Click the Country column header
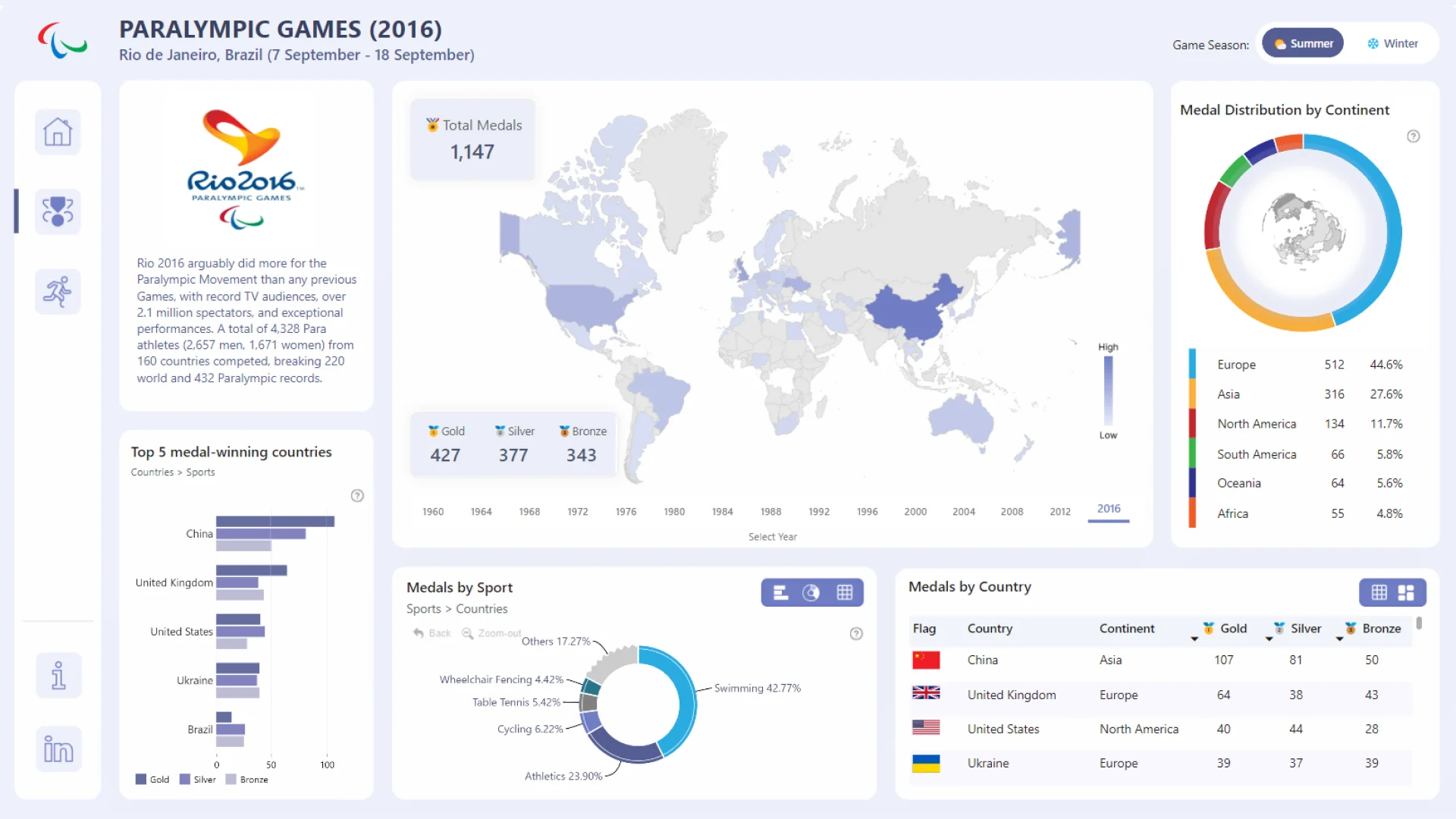This screenshot has height=819, width=1456. click(x=990, y=629)
